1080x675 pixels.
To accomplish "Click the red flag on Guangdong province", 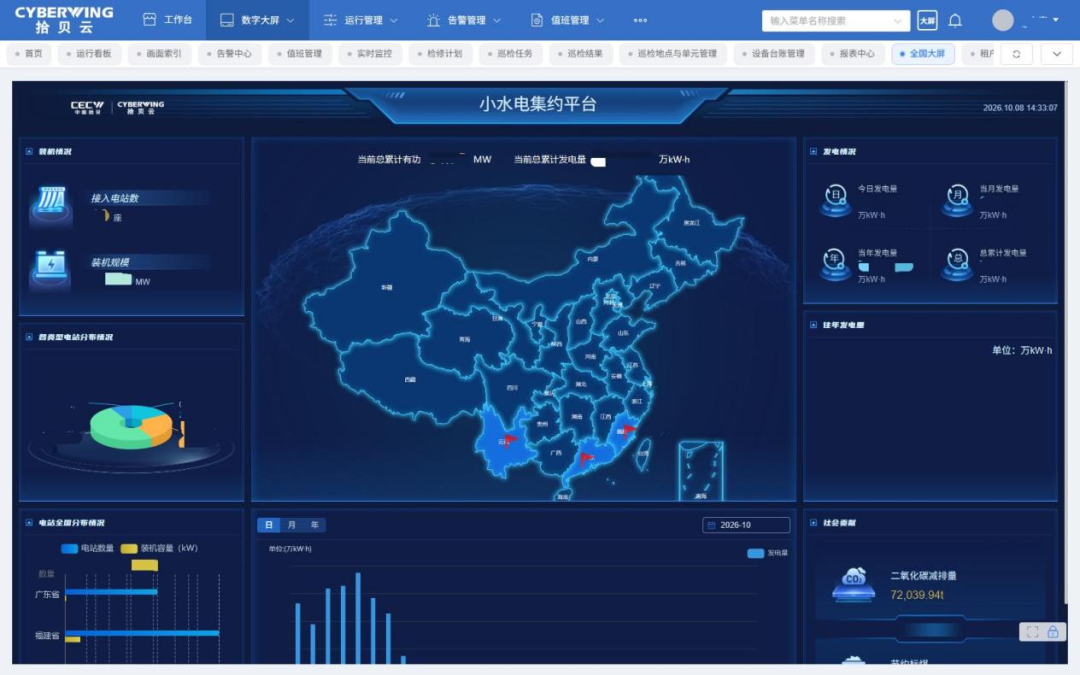I will point(586,457).
